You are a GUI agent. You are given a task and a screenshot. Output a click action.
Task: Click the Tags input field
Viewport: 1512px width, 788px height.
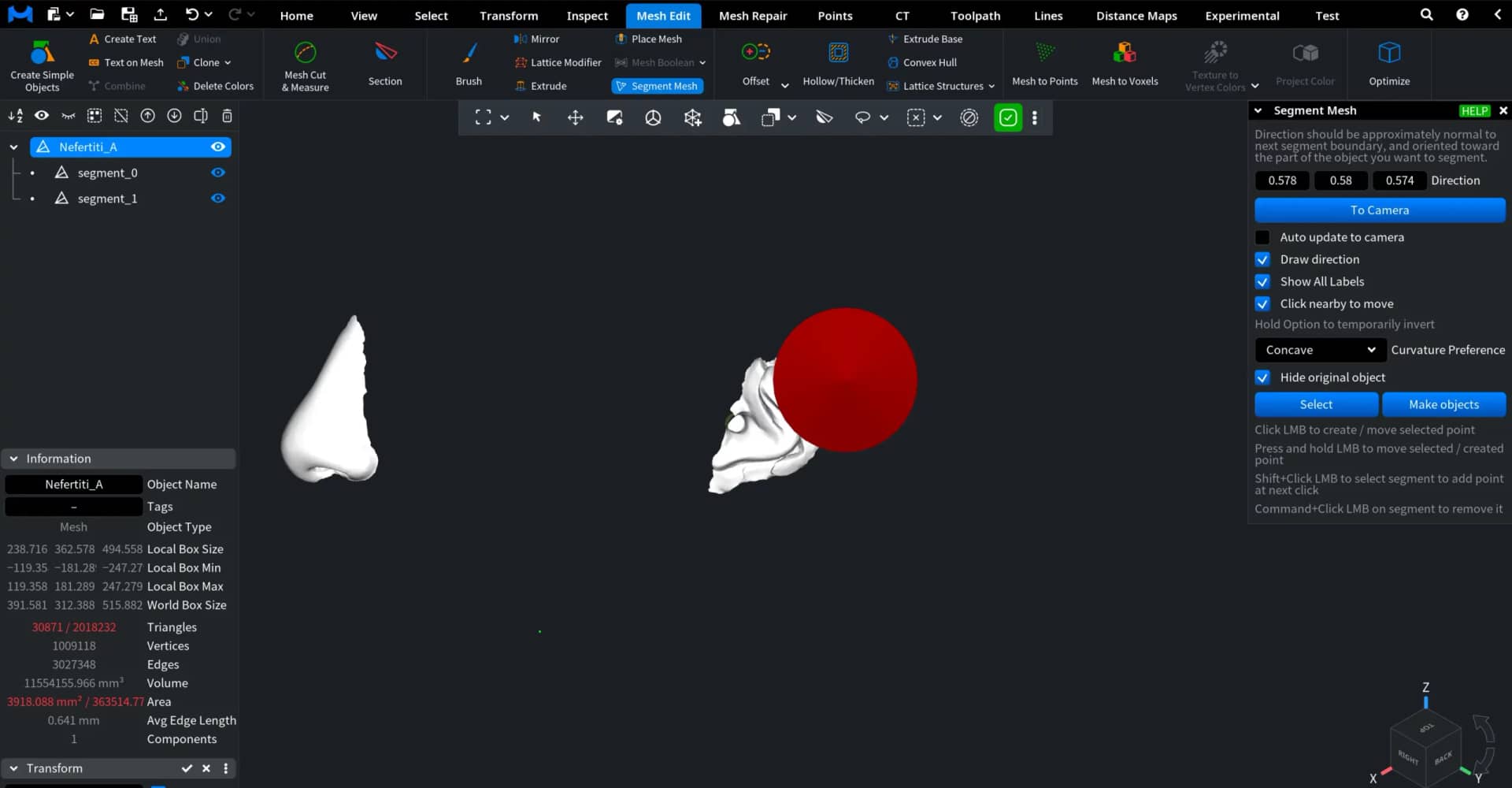(x=74, y=507)
